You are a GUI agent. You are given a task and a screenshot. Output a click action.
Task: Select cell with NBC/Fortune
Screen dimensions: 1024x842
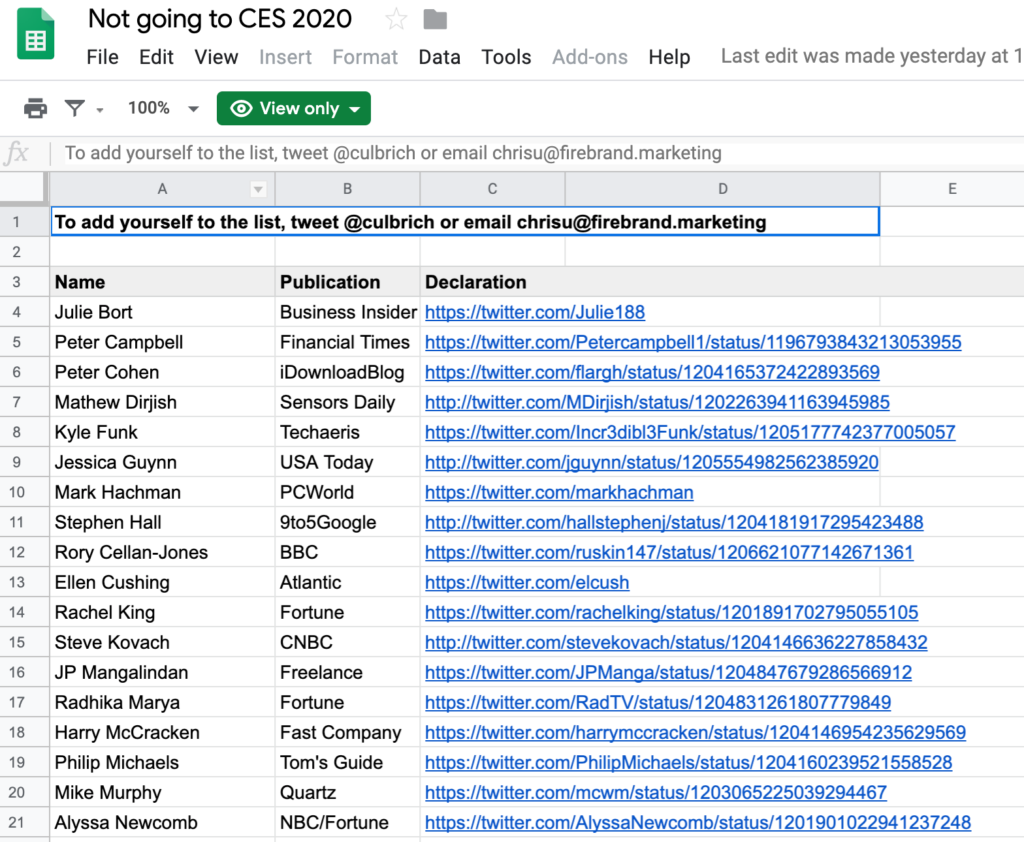click(x=347, y=823)
